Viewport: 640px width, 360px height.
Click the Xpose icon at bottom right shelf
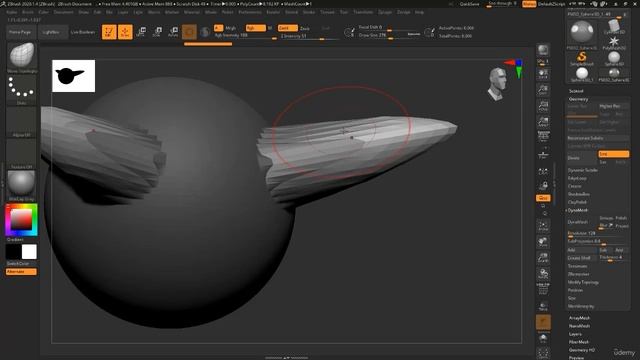point(543,353)
